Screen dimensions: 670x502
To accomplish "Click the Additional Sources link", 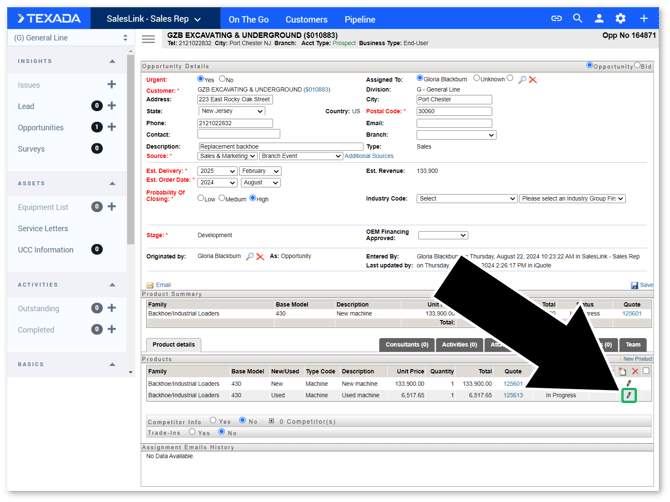I will point(369,156).
